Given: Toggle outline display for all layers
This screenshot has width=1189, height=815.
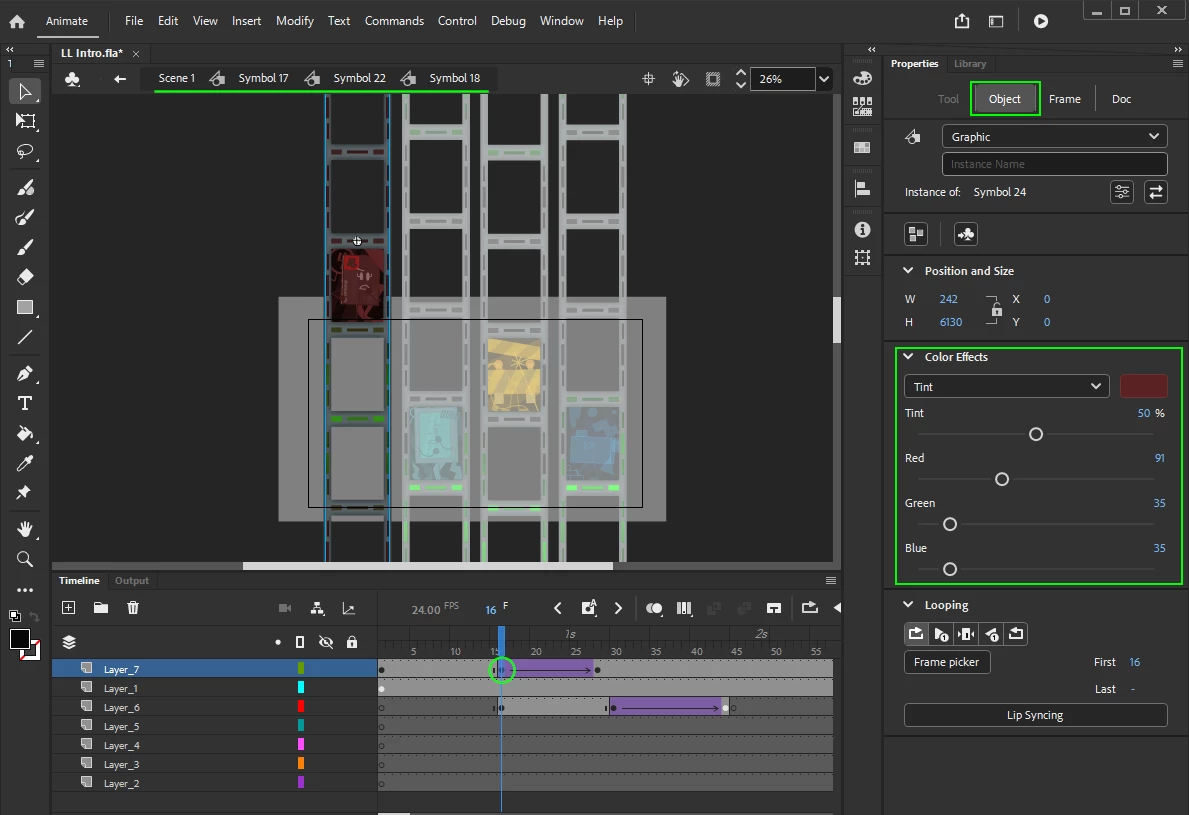Looking at the screenshot, I should (300, 642).
